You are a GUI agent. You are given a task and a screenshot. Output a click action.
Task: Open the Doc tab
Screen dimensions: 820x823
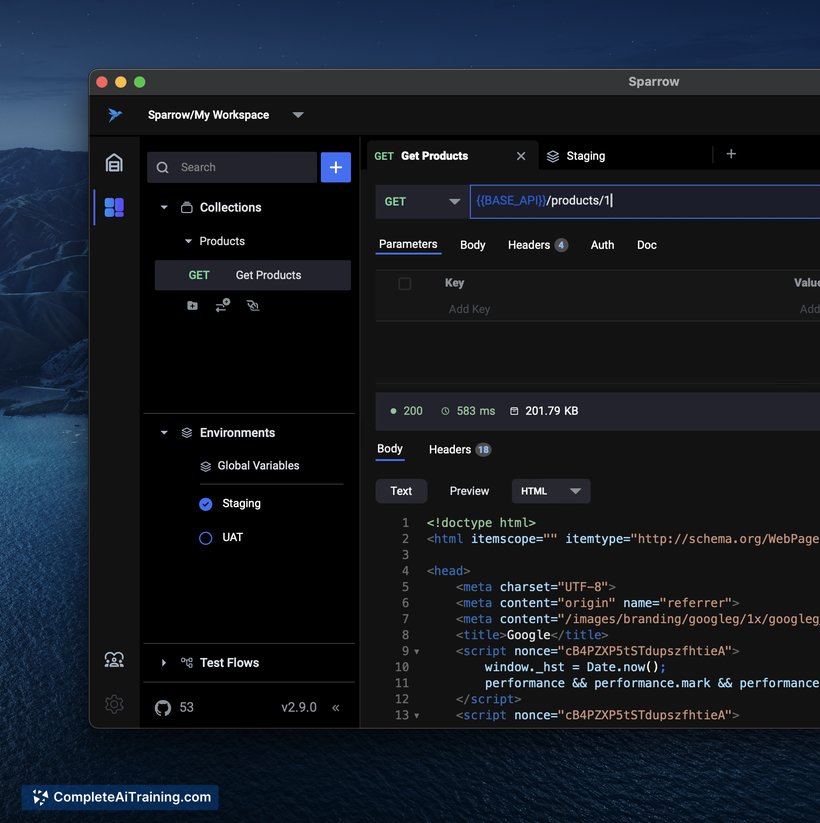click(x=646, y=245)
